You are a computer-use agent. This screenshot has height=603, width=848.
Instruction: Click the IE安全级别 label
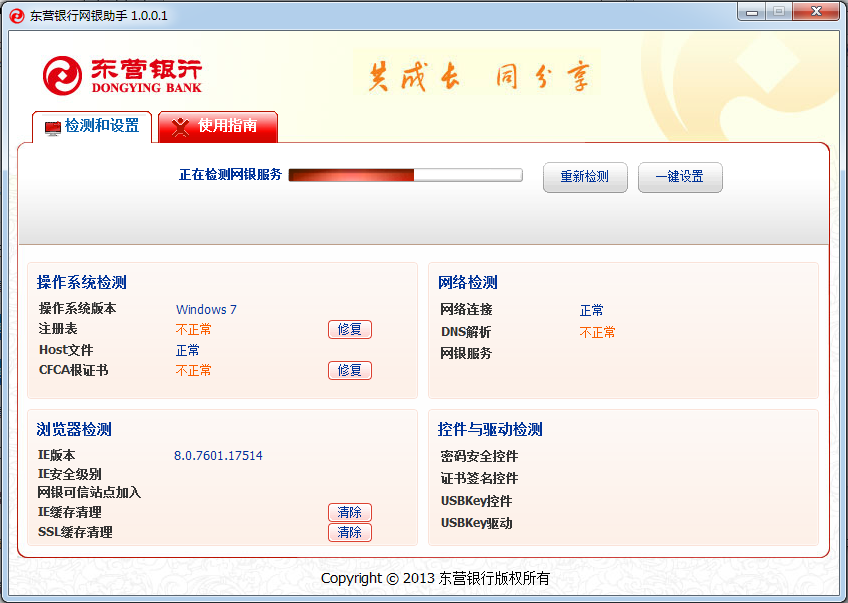[70, 474]
